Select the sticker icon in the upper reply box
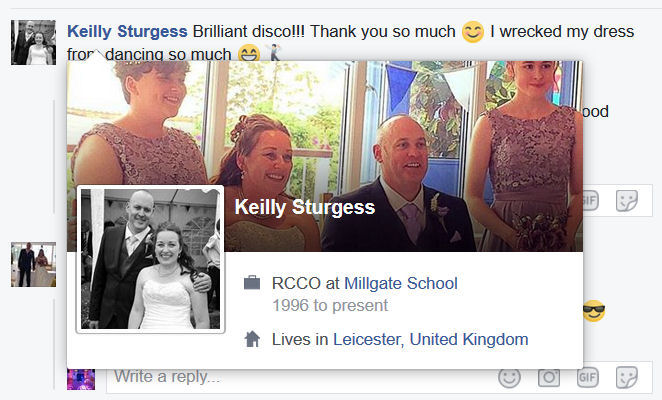The width and height of the screenshot is (662, 400). [627, 201]
